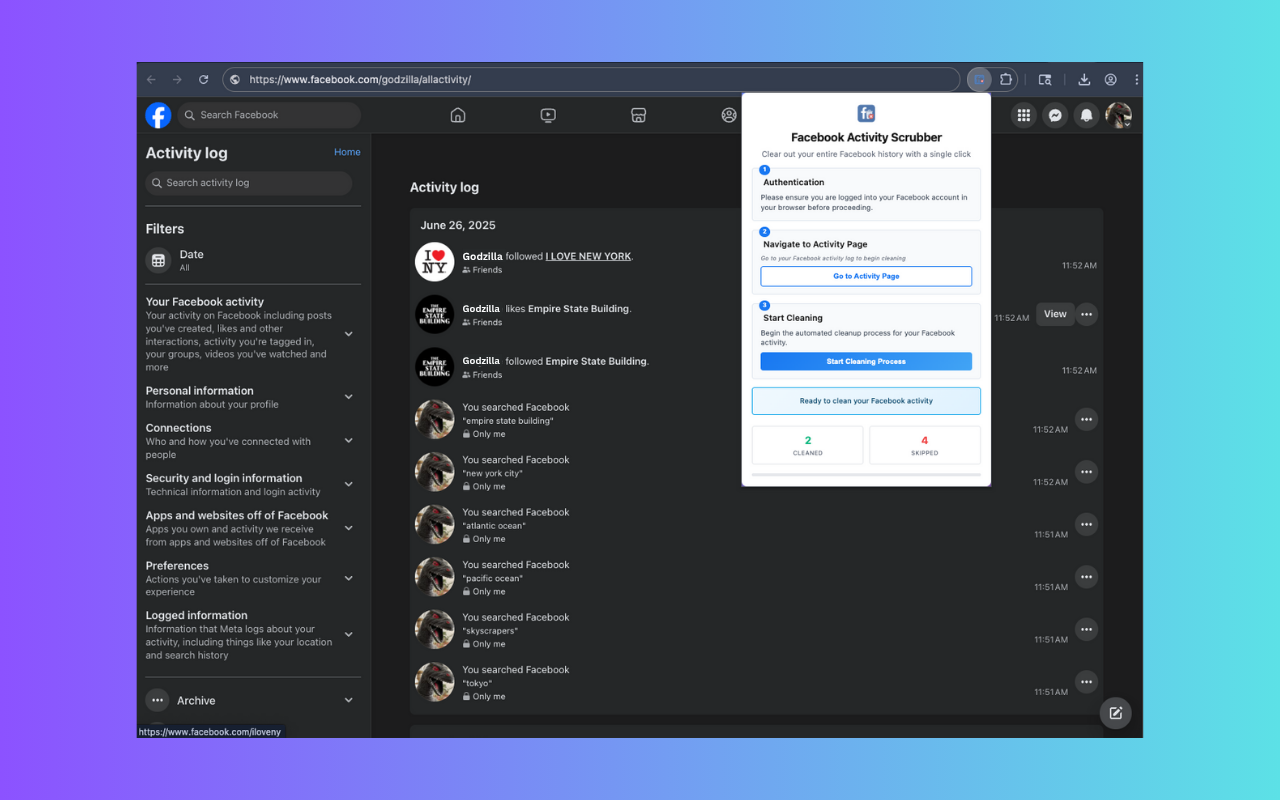Open the Facebook notifications bell

pos(1086,115)
